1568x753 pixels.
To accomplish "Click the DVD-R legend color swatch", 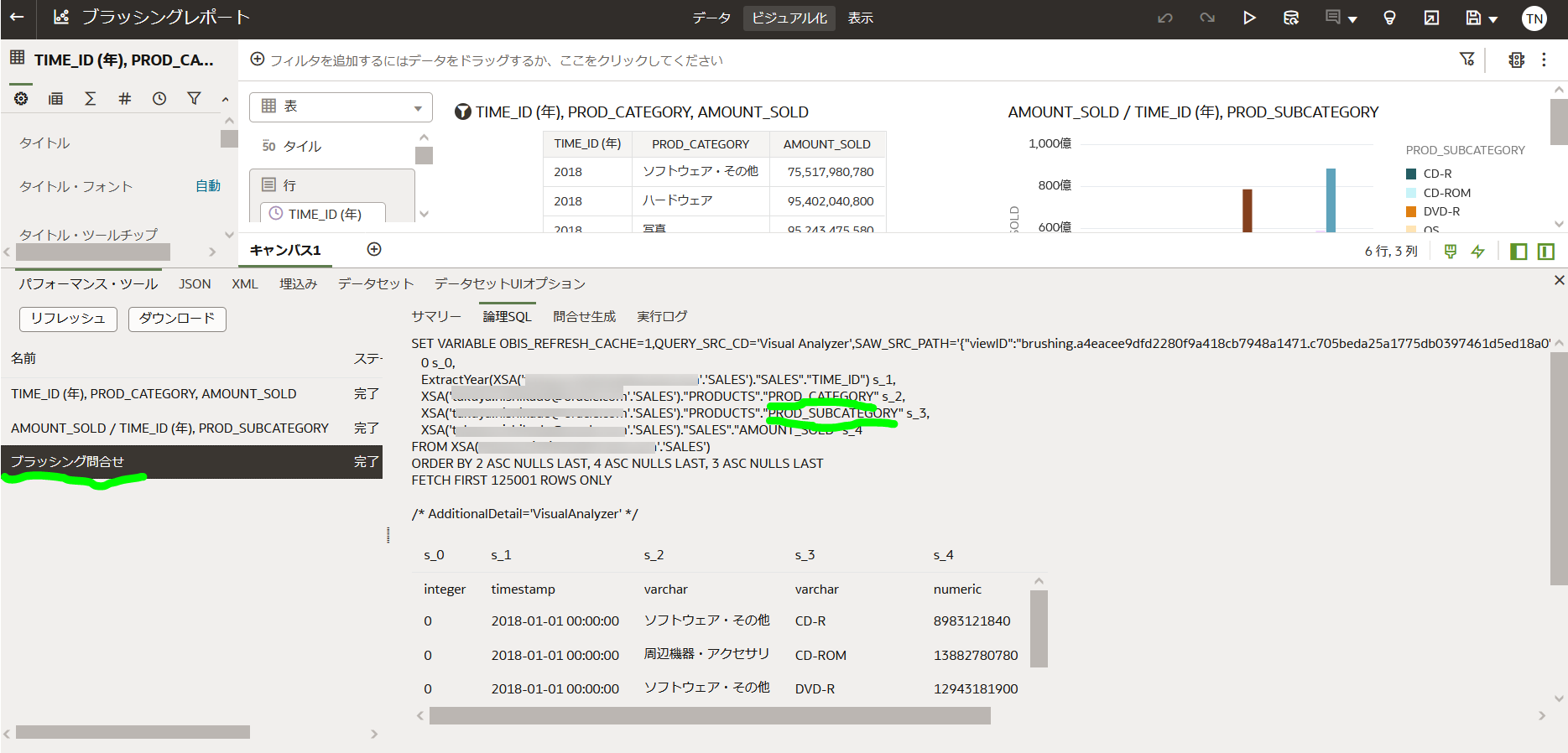I will (x=1411, y=211).
